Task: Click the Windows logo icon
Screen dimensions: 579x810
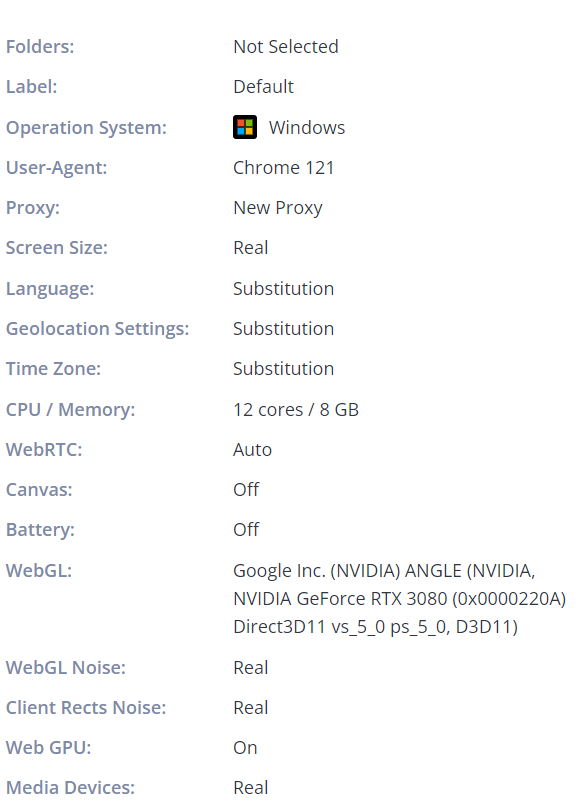Action: [245, 127]
